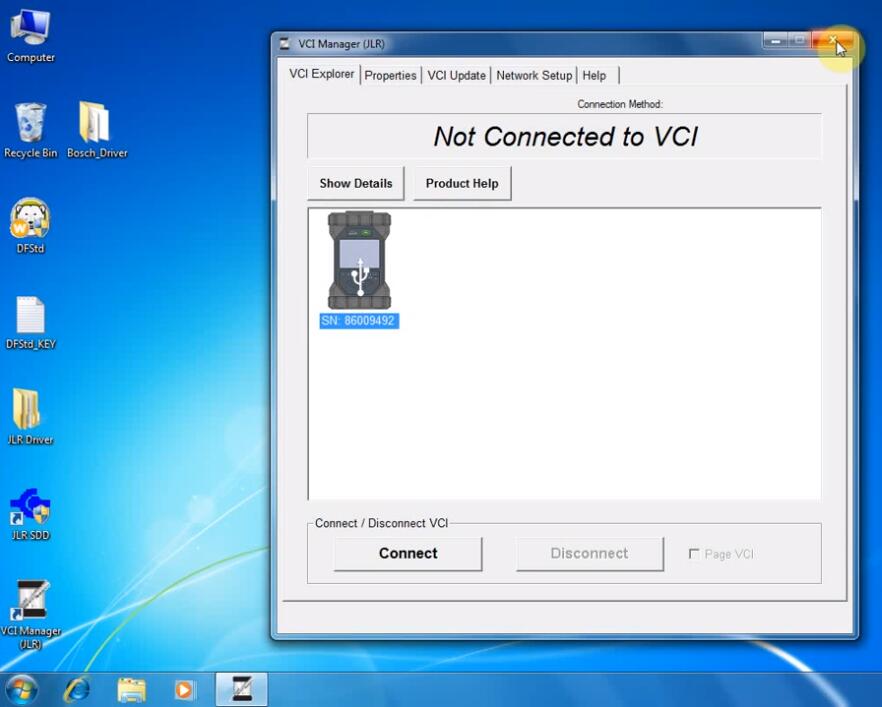This screenshot has height=707, width=882.
Task: Select the JLR SDD desktop shortcut
Action: (x=30, y=515)
